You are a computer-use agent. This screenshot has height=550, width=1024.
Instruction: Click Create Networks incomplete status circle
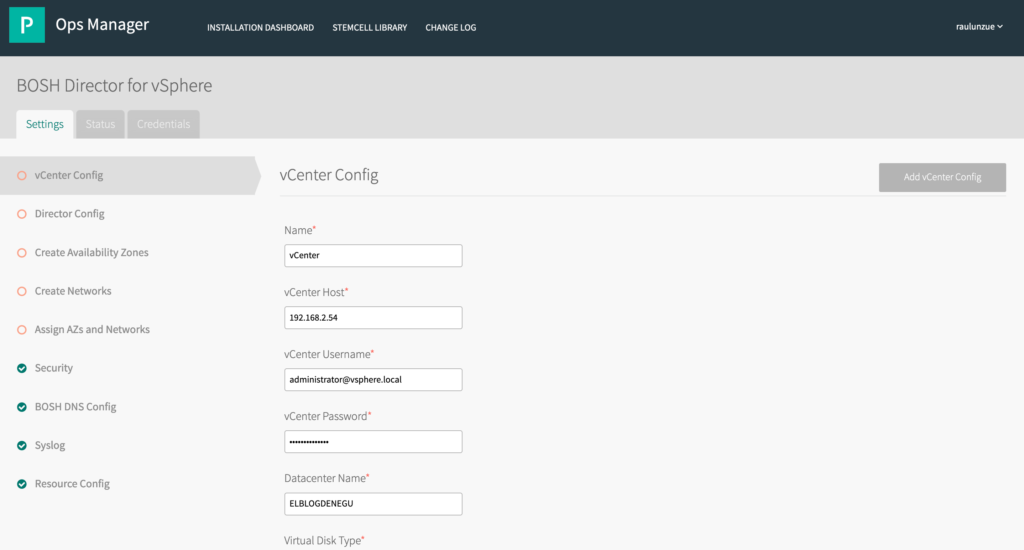pos(22,291)
